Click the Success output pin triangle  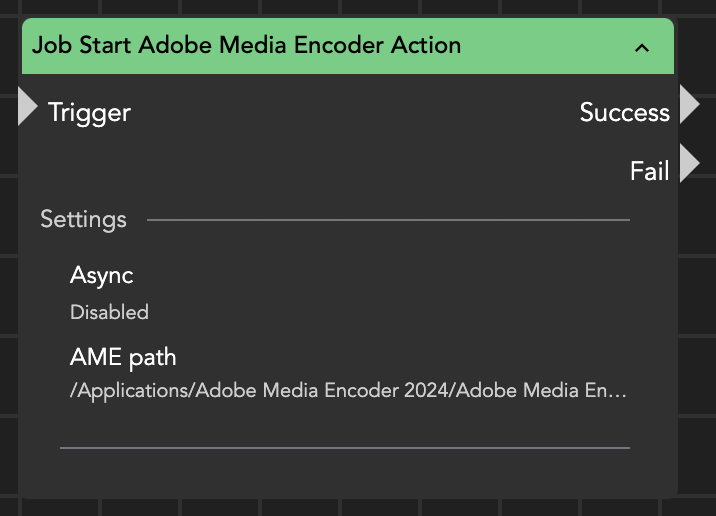point(689,104)
